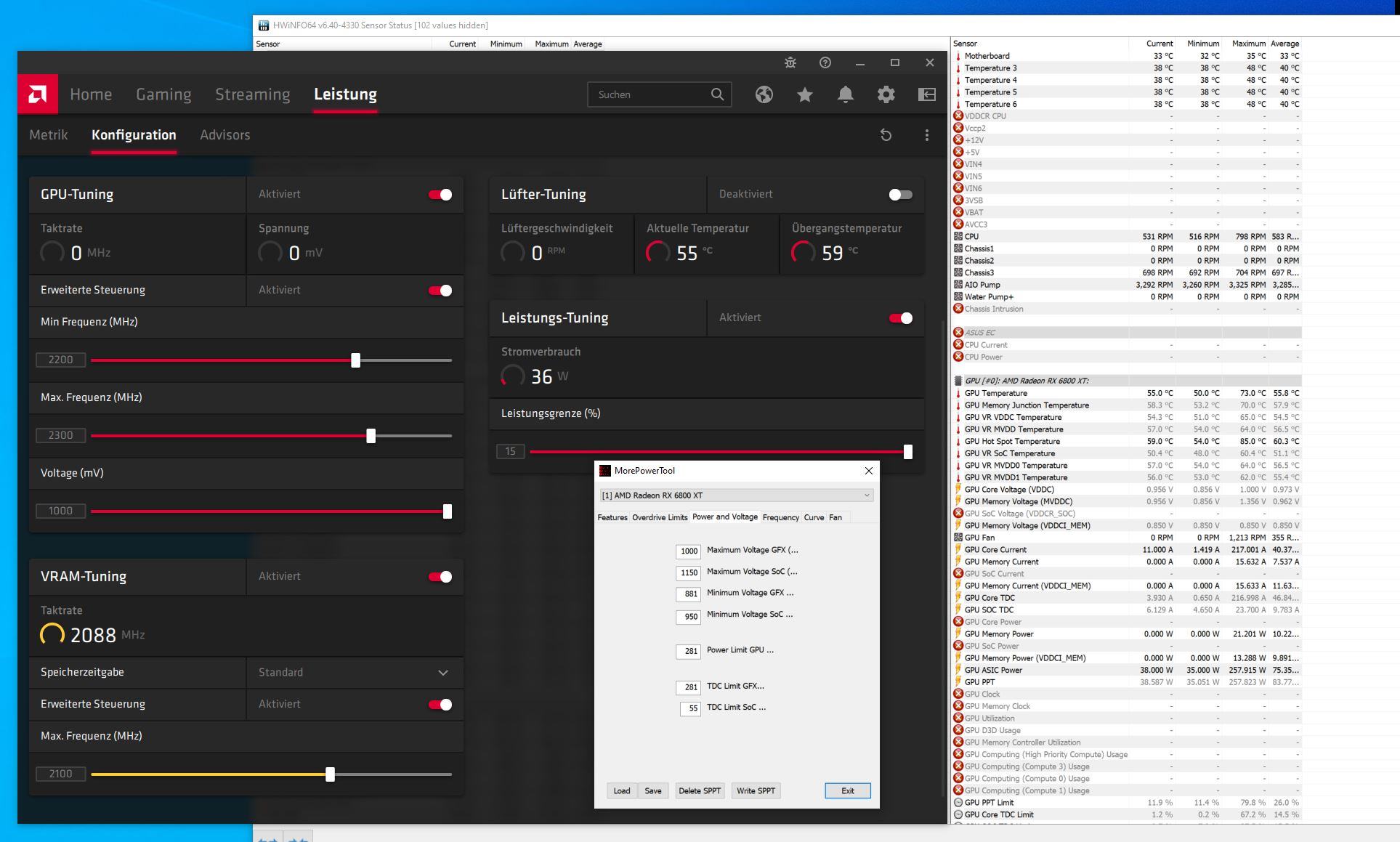This screenshot has width=1400, height=842.
Task: Click the Exit button in MorePowerTool
Action: coord(848,791)
